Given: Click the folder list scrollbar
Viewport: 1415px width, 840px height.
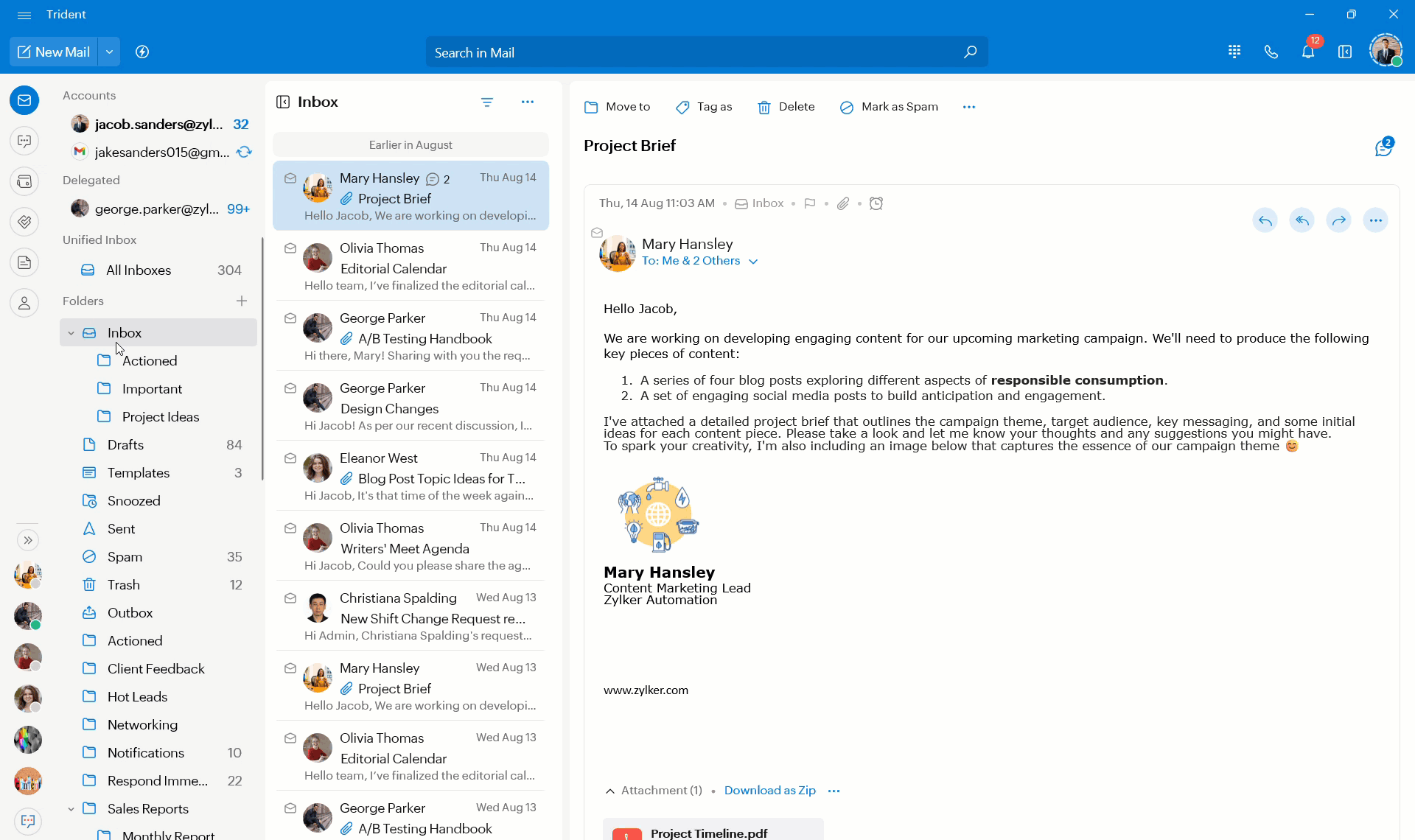Looking at the screenshot, I should [262, 359].
